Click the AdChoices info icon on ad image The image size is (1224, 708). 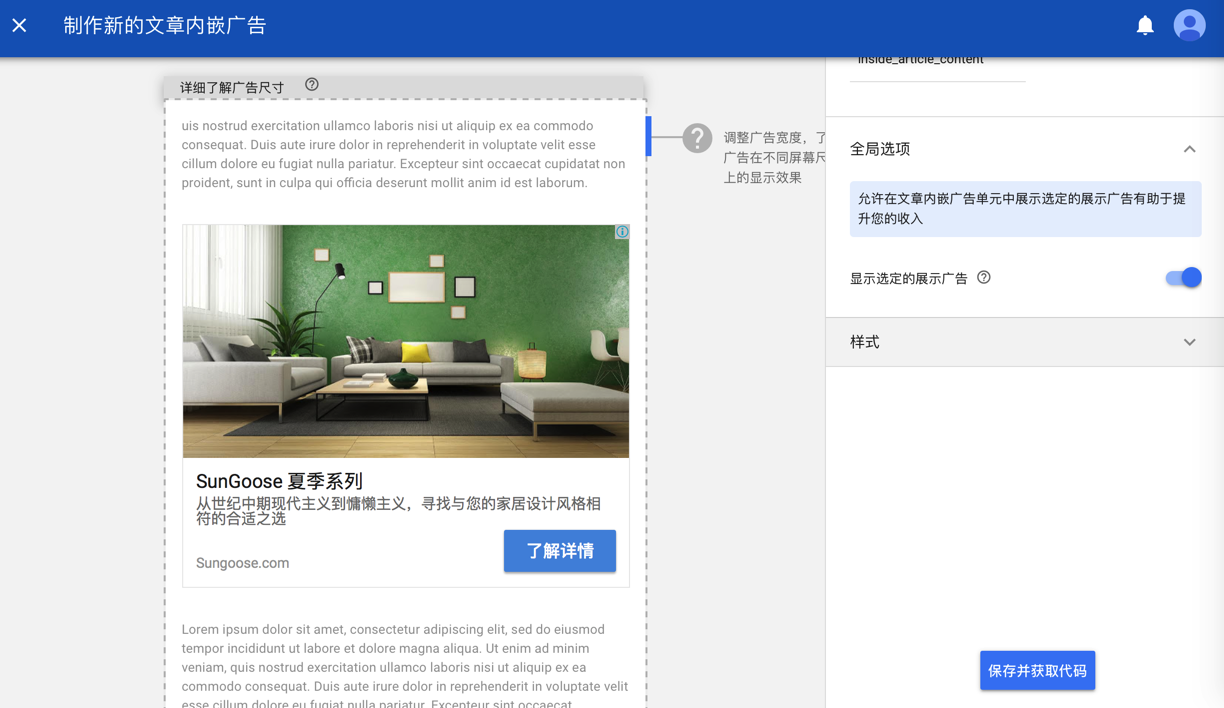click(x=622, y=232)
